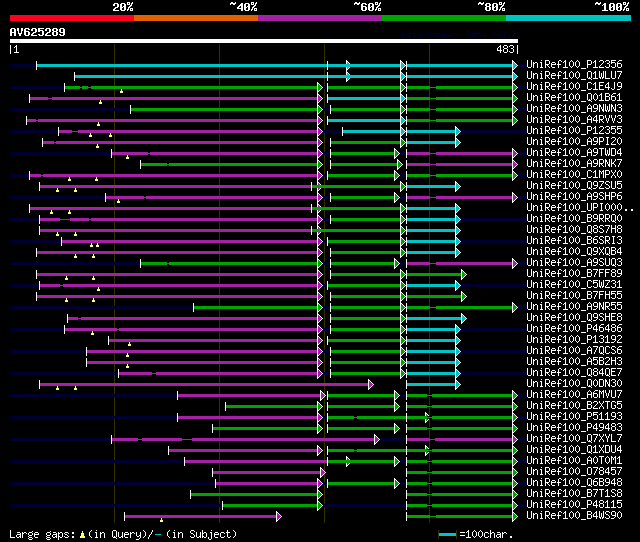Open hit UniRef100_A9NWN3
Viewport: 640px width, 542px height.
(574, 109)
